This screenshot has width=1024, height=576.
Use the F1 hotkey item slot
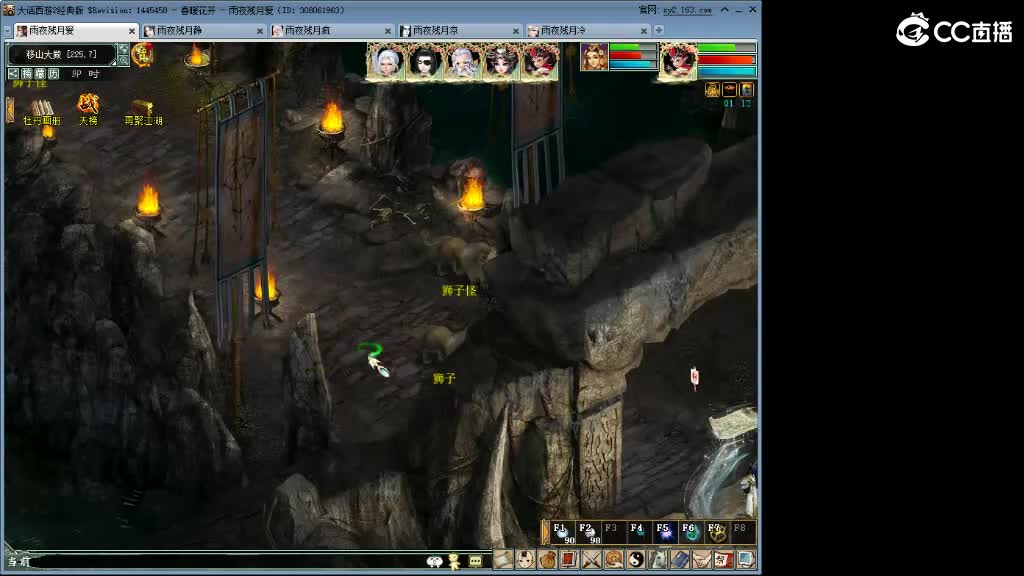[561, 532]
